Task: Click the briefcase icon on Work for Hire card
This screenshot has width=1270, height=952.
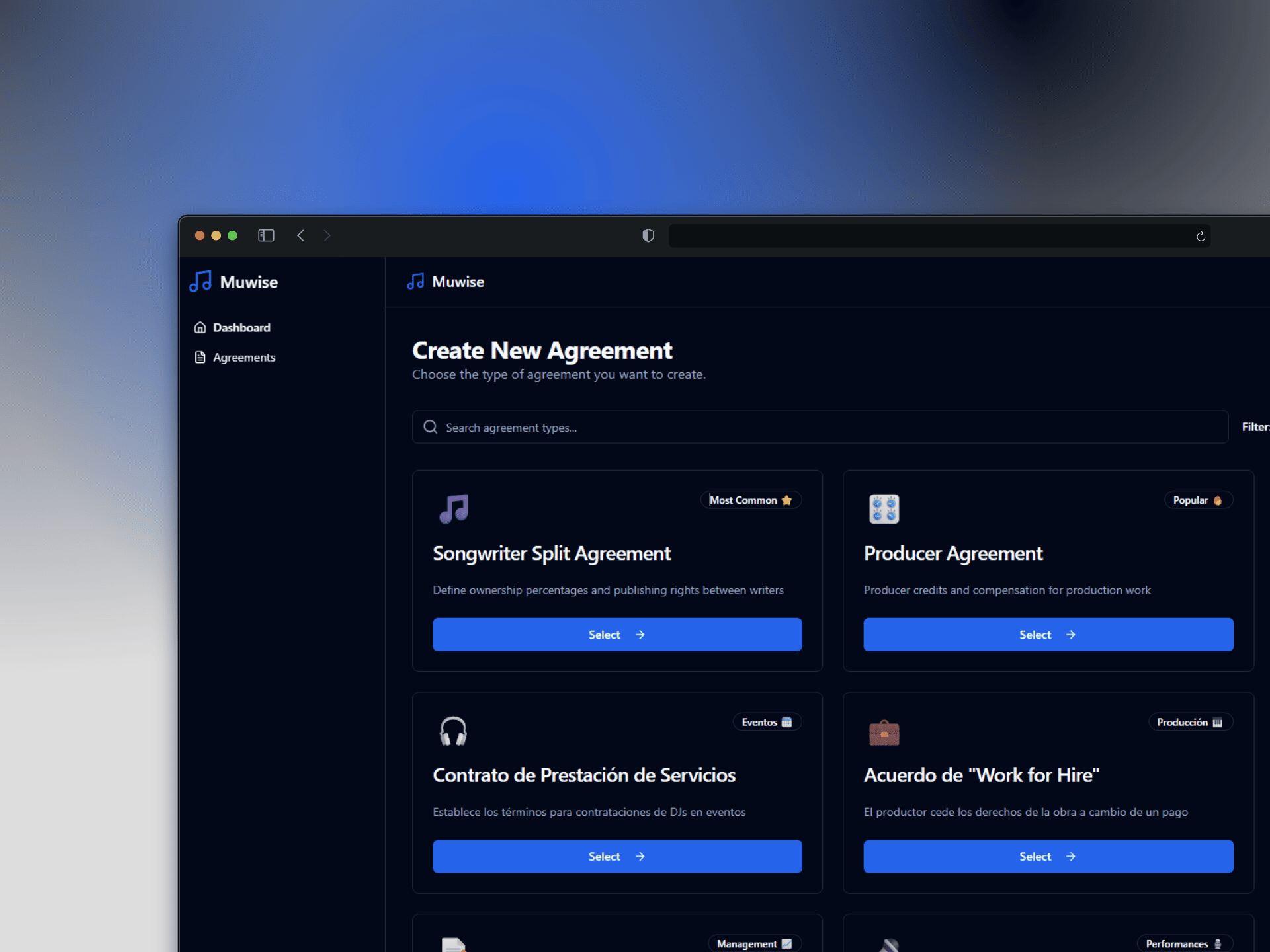Action: tap(884, 733)
